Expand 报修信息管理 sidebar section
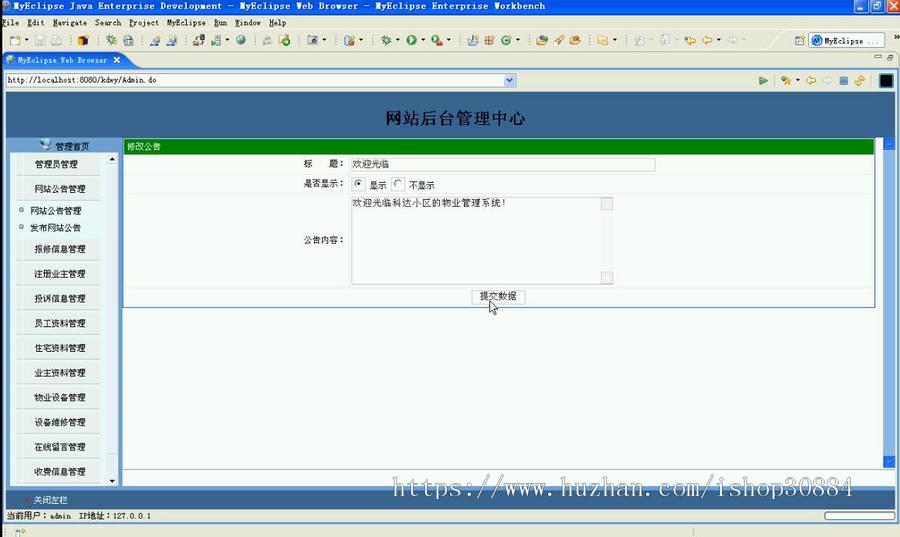 click(x=60, y=250)
